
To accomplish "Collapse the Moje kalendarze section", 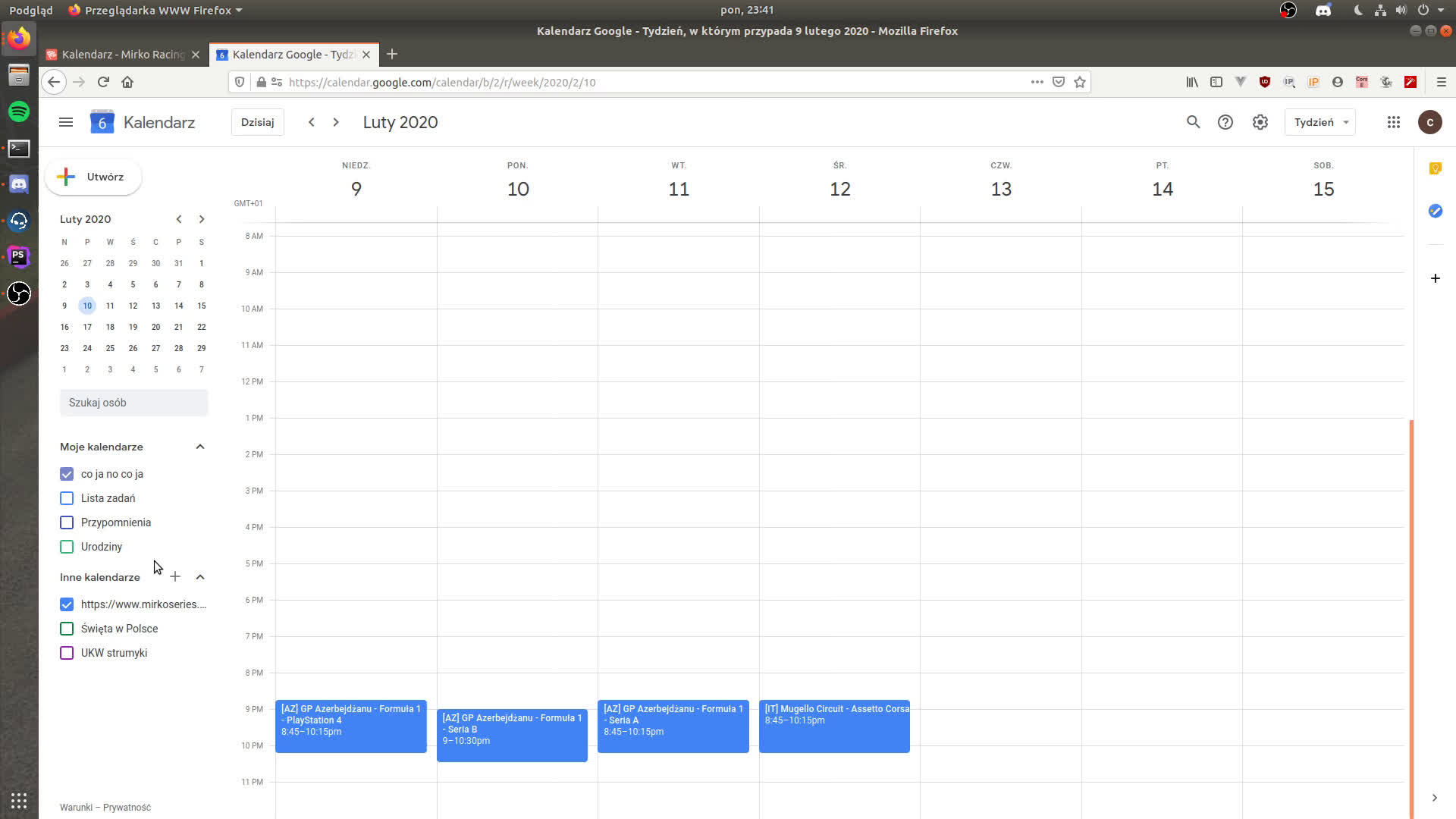I will (200, 447).
